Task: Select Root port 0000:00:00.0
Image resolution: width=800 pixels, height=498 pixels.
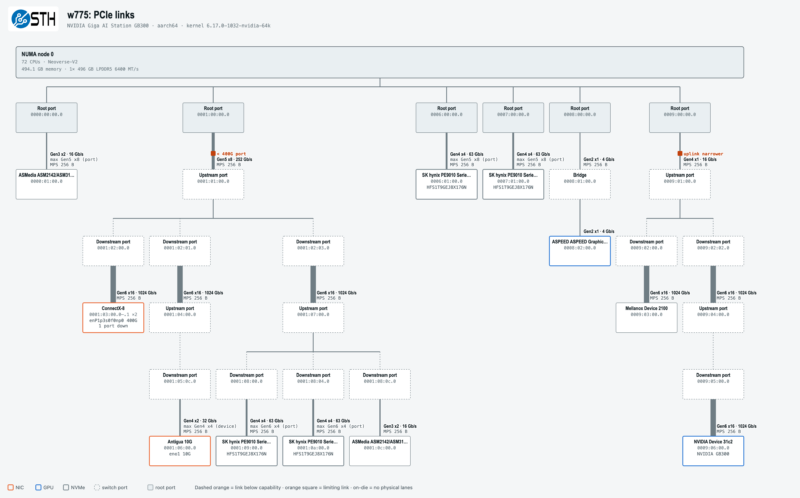Action: click(x=46, y=117)
